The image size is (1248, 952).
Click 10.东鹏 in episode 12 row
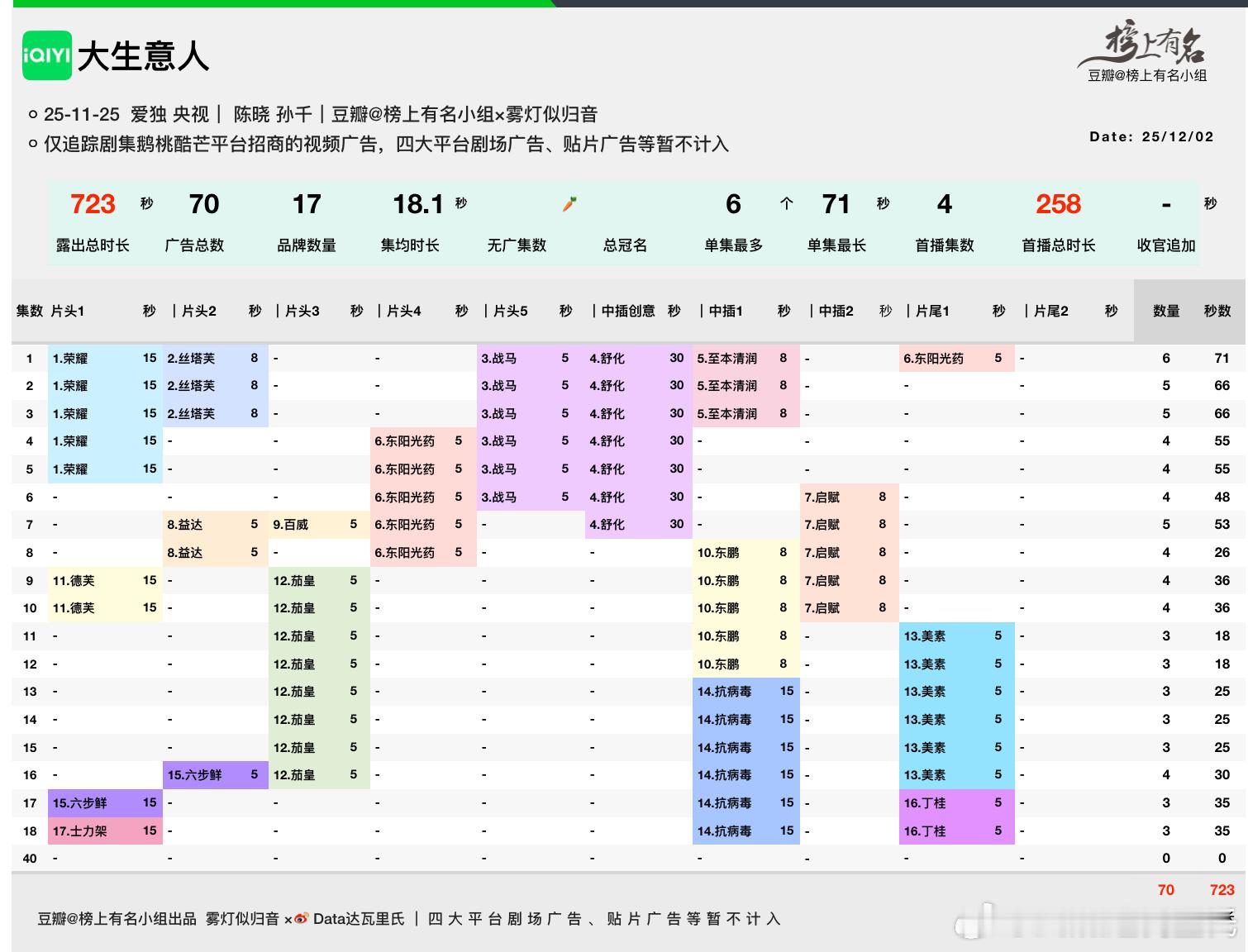click(x=718, y=664)
